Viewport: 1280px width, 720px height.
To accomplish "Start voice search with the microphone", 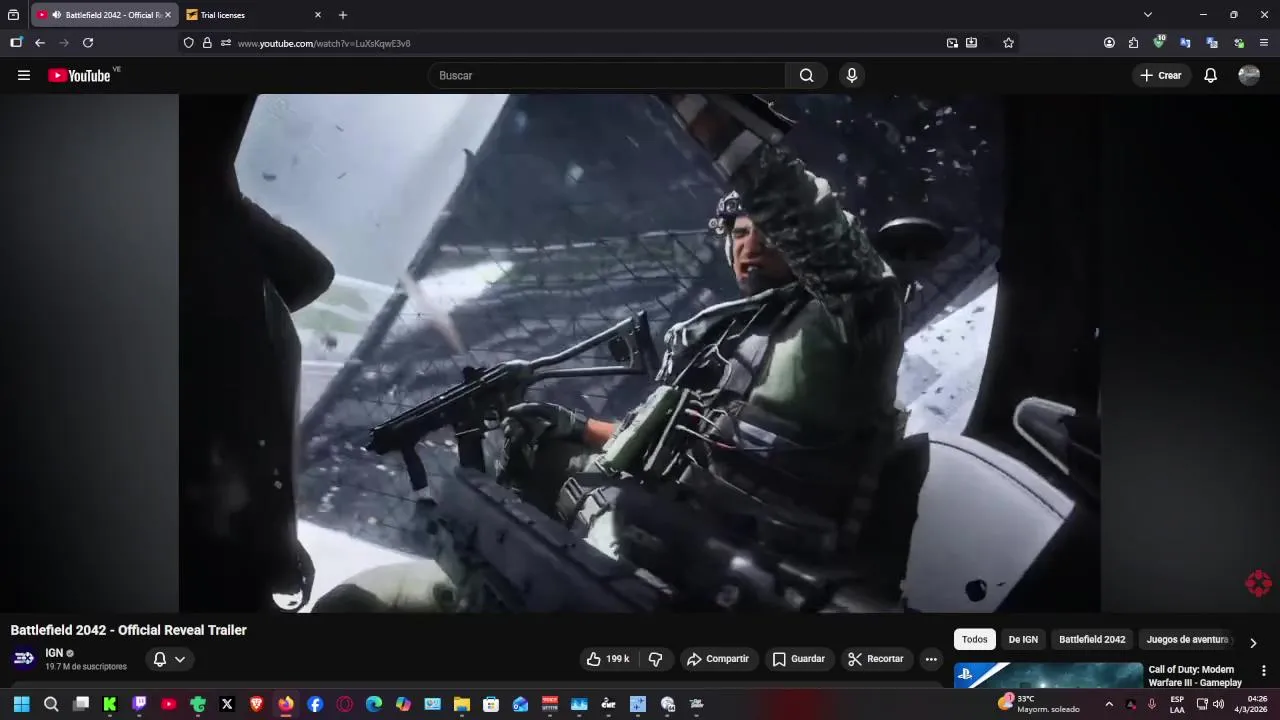I will pyautogui.click(x=851, y=75).
